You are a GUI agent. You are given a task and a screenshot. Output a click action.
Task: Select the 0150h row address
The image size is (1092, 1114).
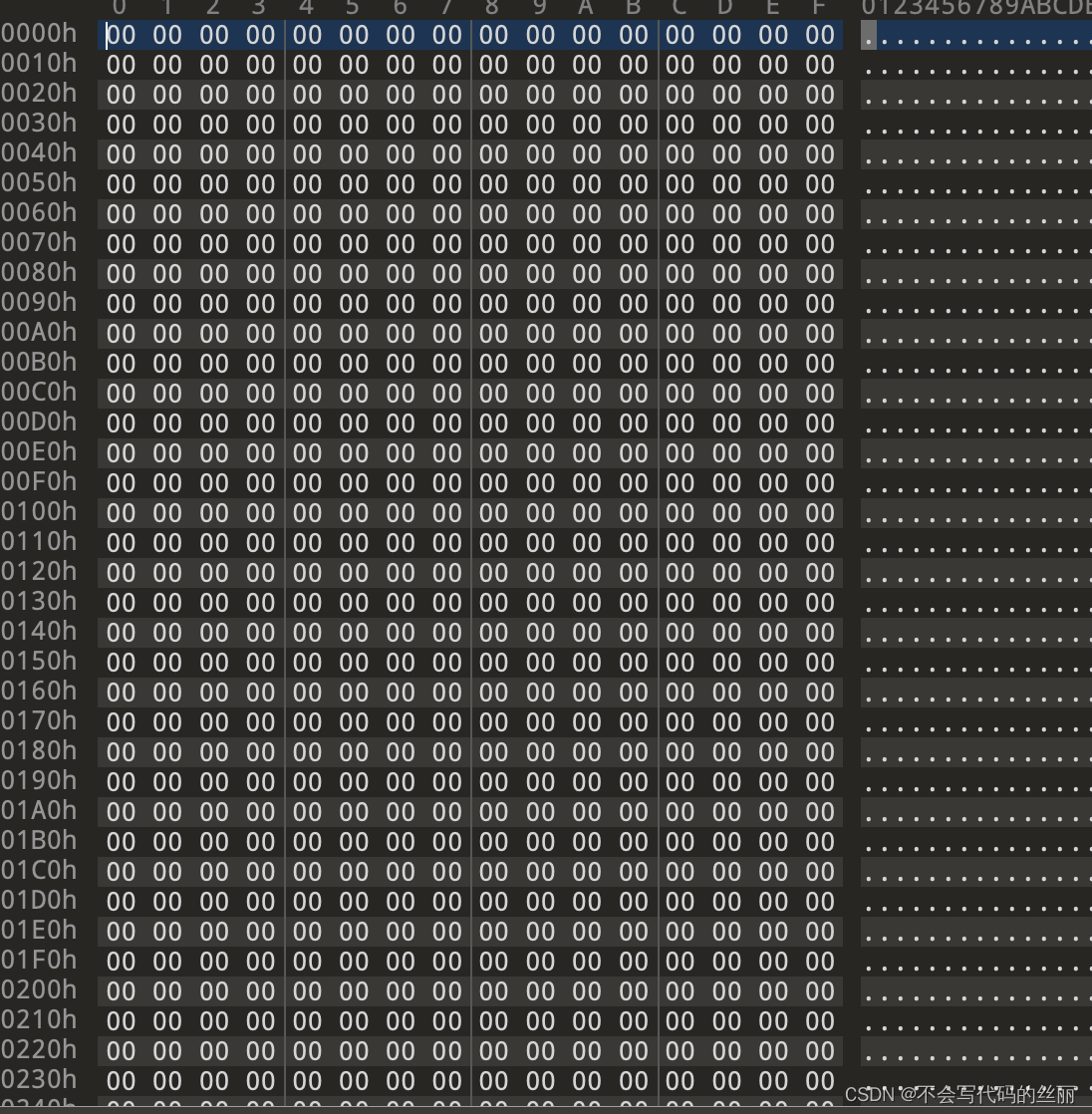pyautogui.click(x=39, y=661)
